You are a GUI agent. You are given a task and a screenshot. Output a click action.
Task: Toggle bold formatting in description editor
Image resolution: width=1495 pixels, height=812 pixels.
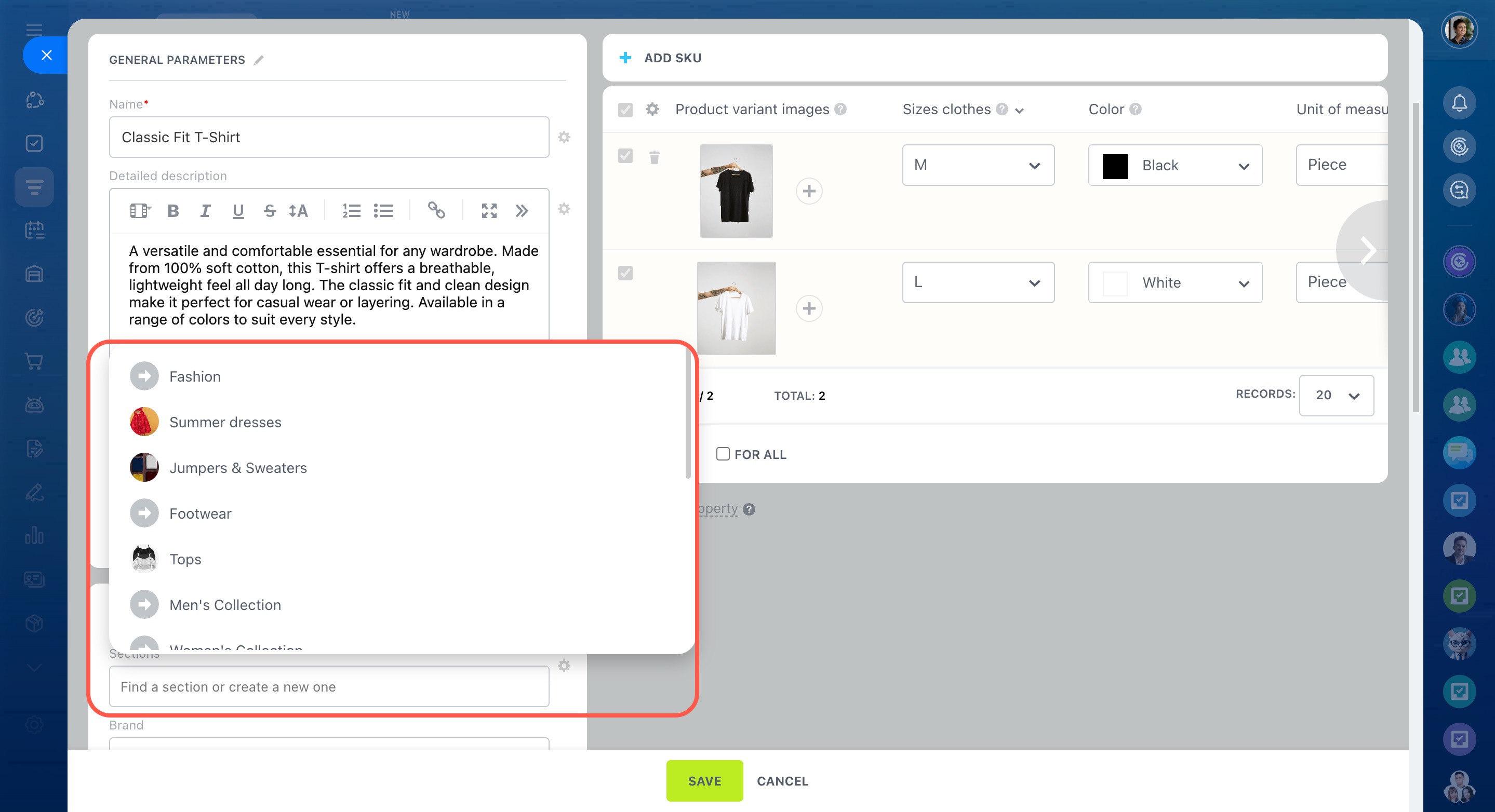click(173, 211)
